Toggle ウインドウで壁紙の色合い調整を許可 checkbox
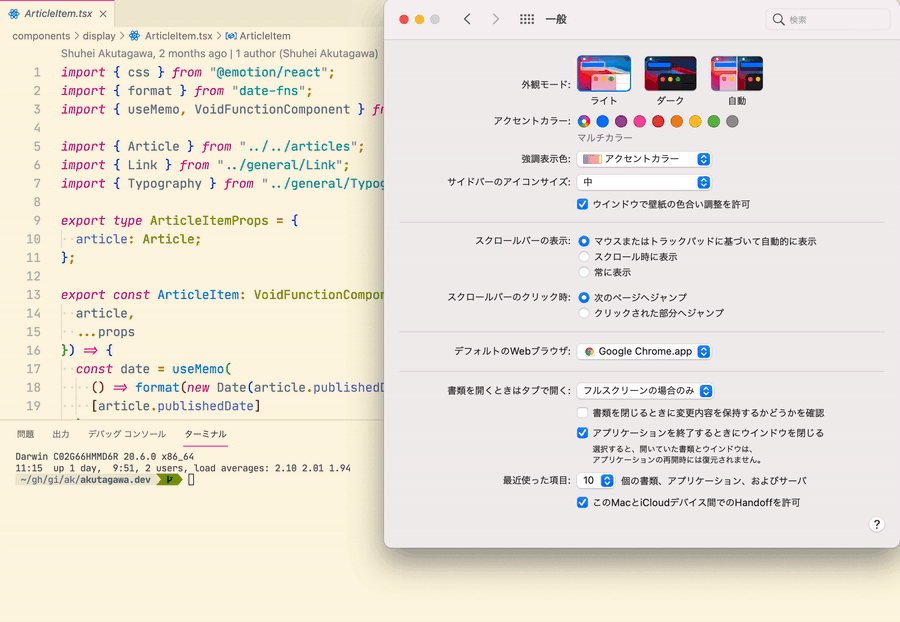 (583, 204)
